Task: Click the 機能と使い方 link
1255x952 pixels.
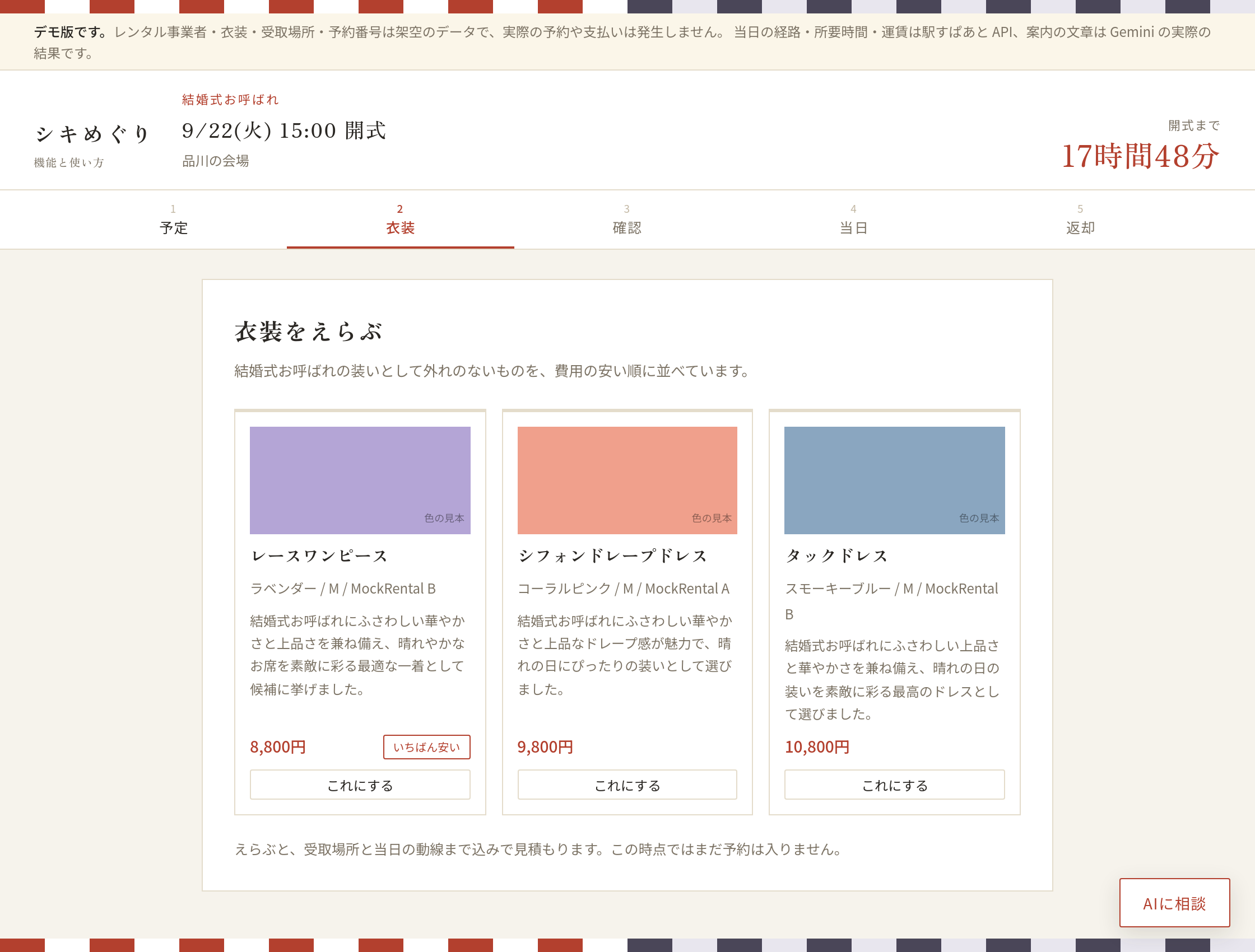Action: point(69,163)
